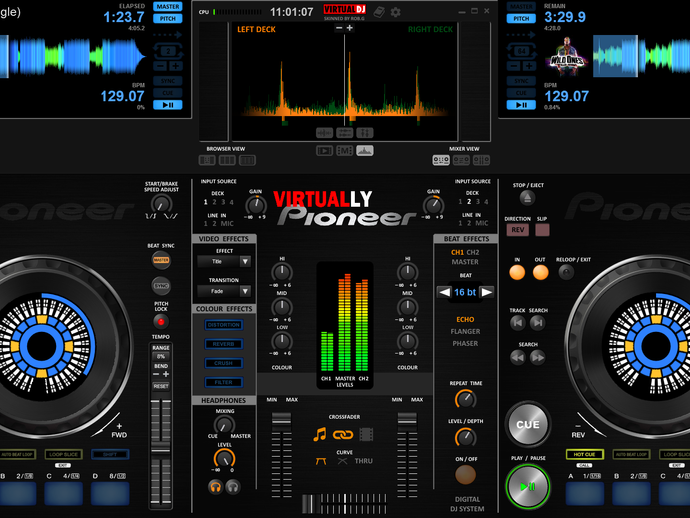
Task: Click the search rewind button
Action: click(x=518, y=357)
